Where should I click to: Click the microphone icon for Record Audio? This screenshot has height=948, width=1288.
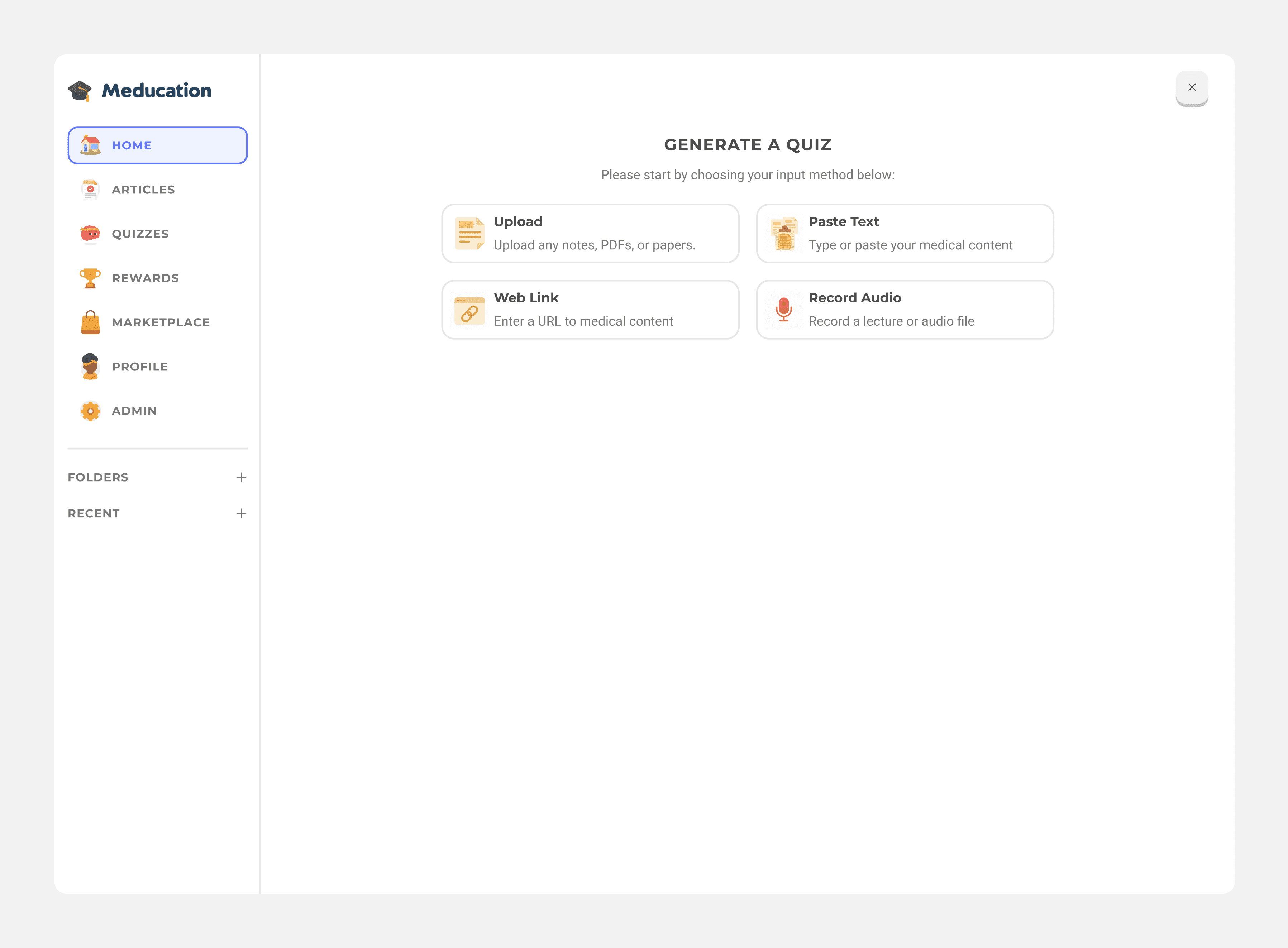[x=783, y=310]
